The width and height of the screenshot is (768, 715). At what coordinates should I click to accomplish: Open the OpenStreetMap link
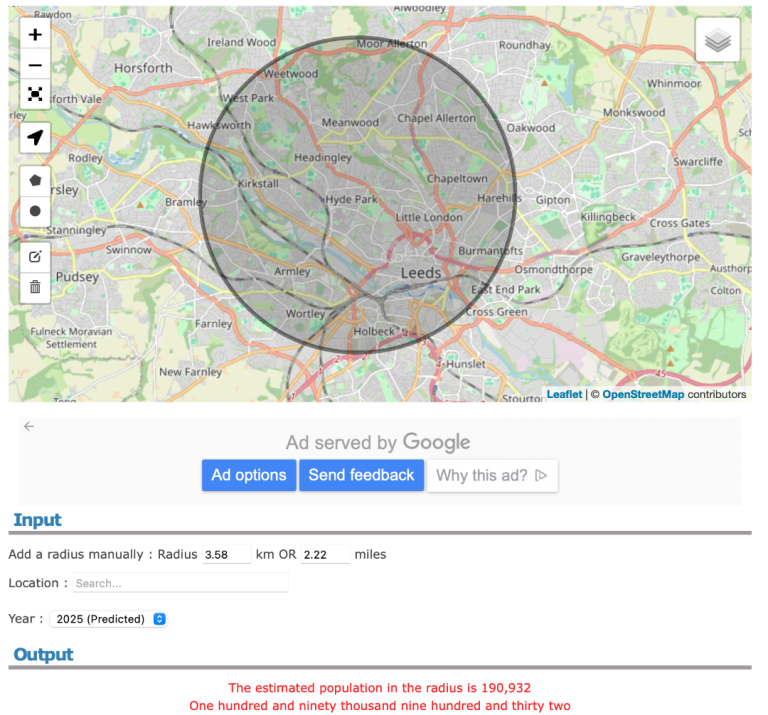pos(643,394)
